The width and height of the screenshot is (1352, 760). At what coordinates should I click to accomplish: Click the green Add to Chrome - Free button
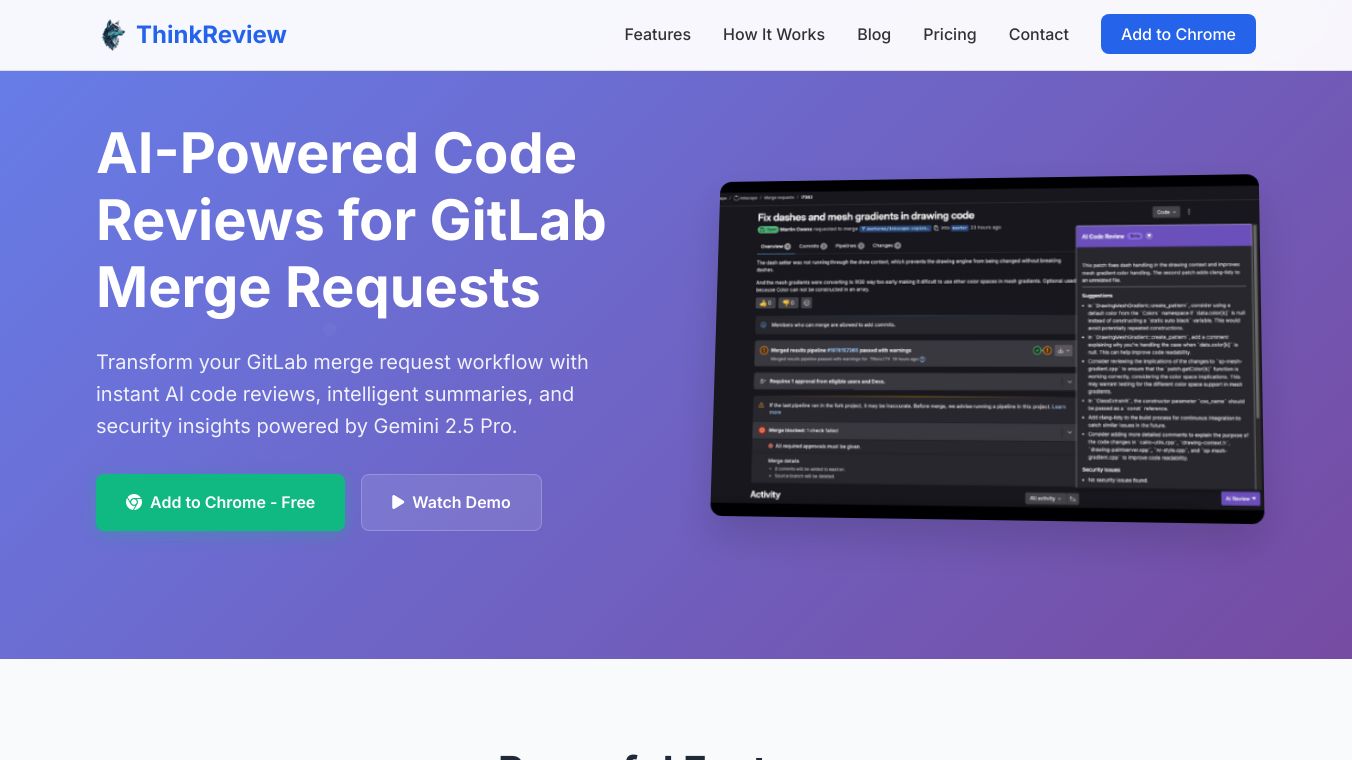point(220,502)
